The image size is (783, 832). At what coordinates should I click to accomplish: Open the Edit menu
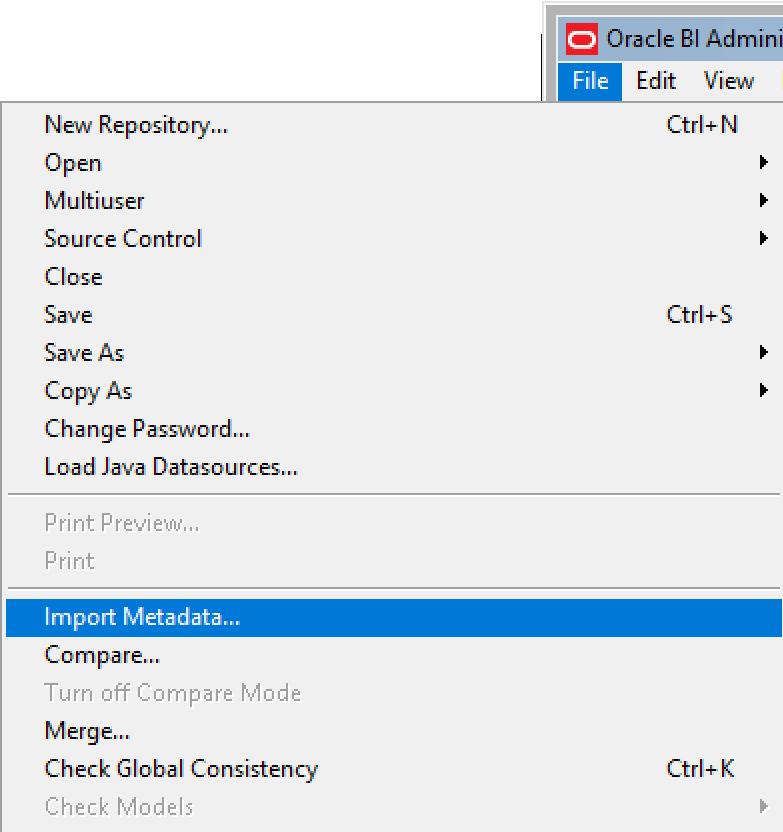click(656, 81)
